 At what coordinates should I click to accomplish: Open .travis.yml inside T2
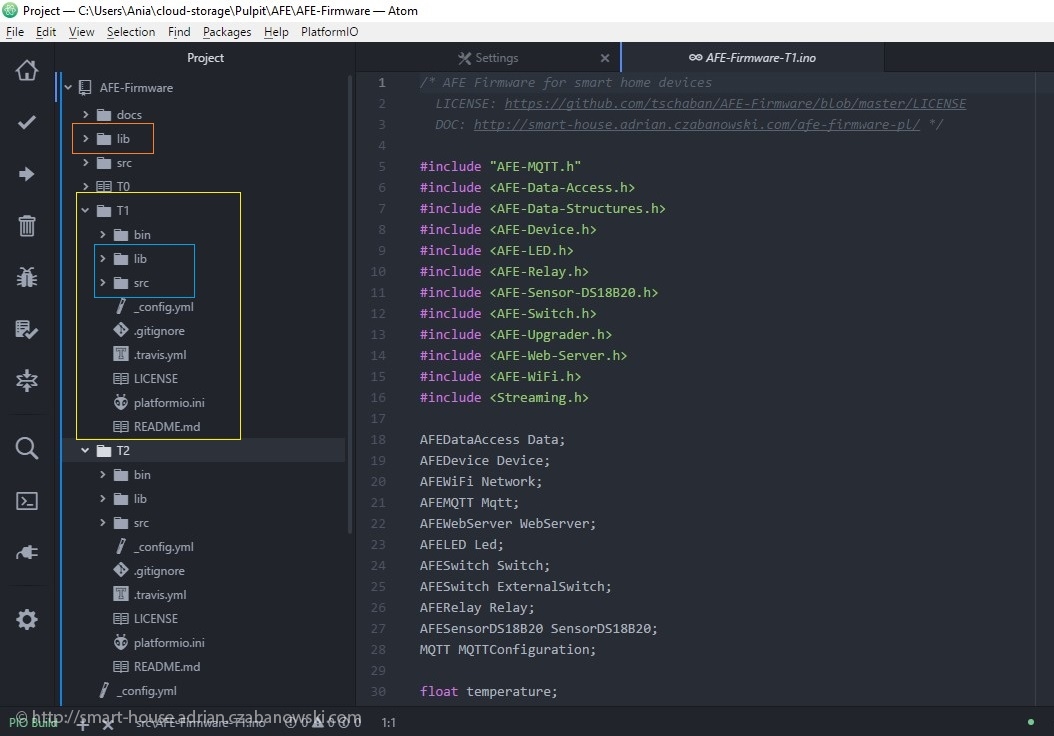[160, 594]
